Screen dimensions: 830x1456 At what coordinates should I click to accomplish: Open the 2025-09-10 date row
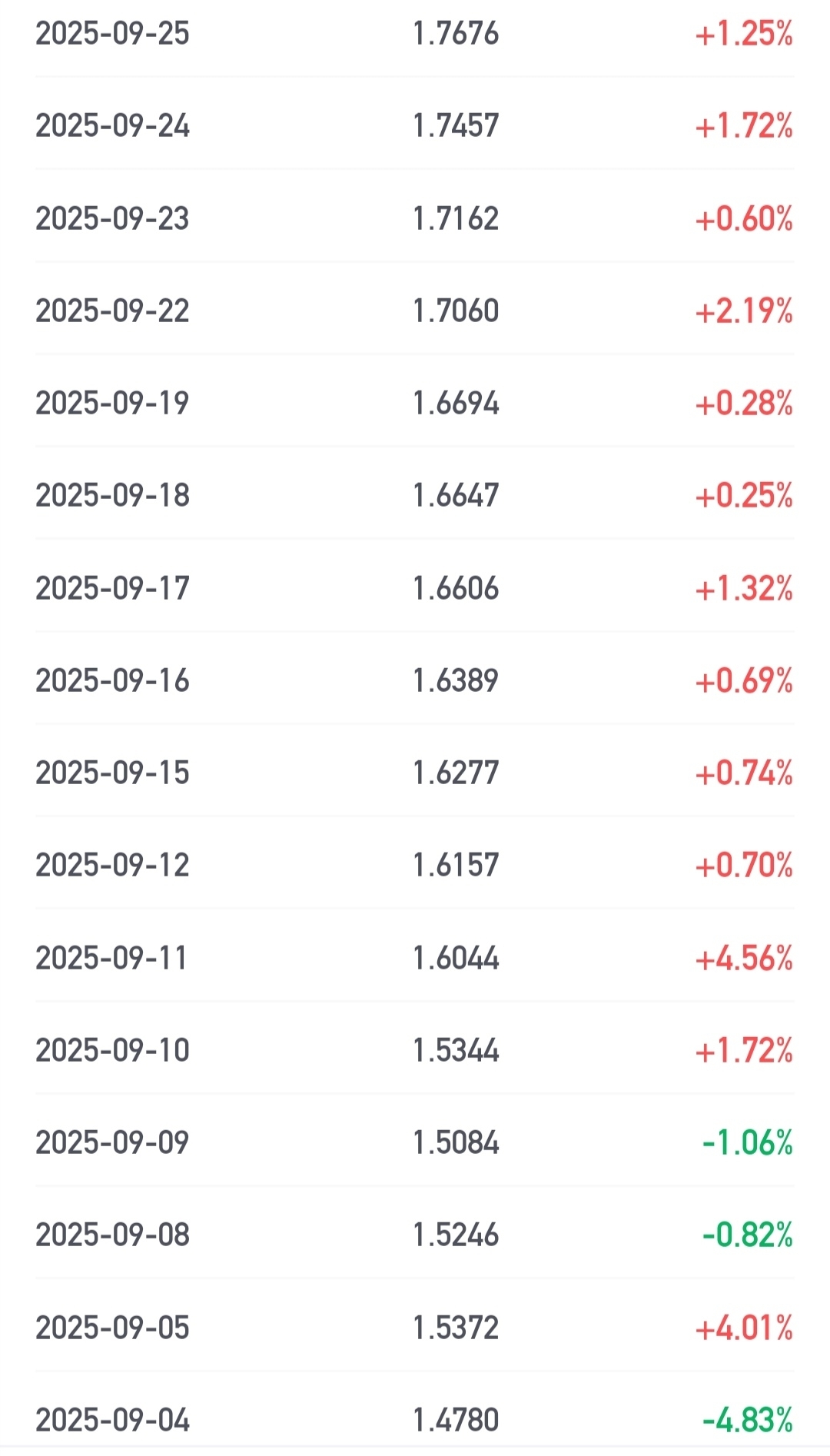(x=112, y=1051)
